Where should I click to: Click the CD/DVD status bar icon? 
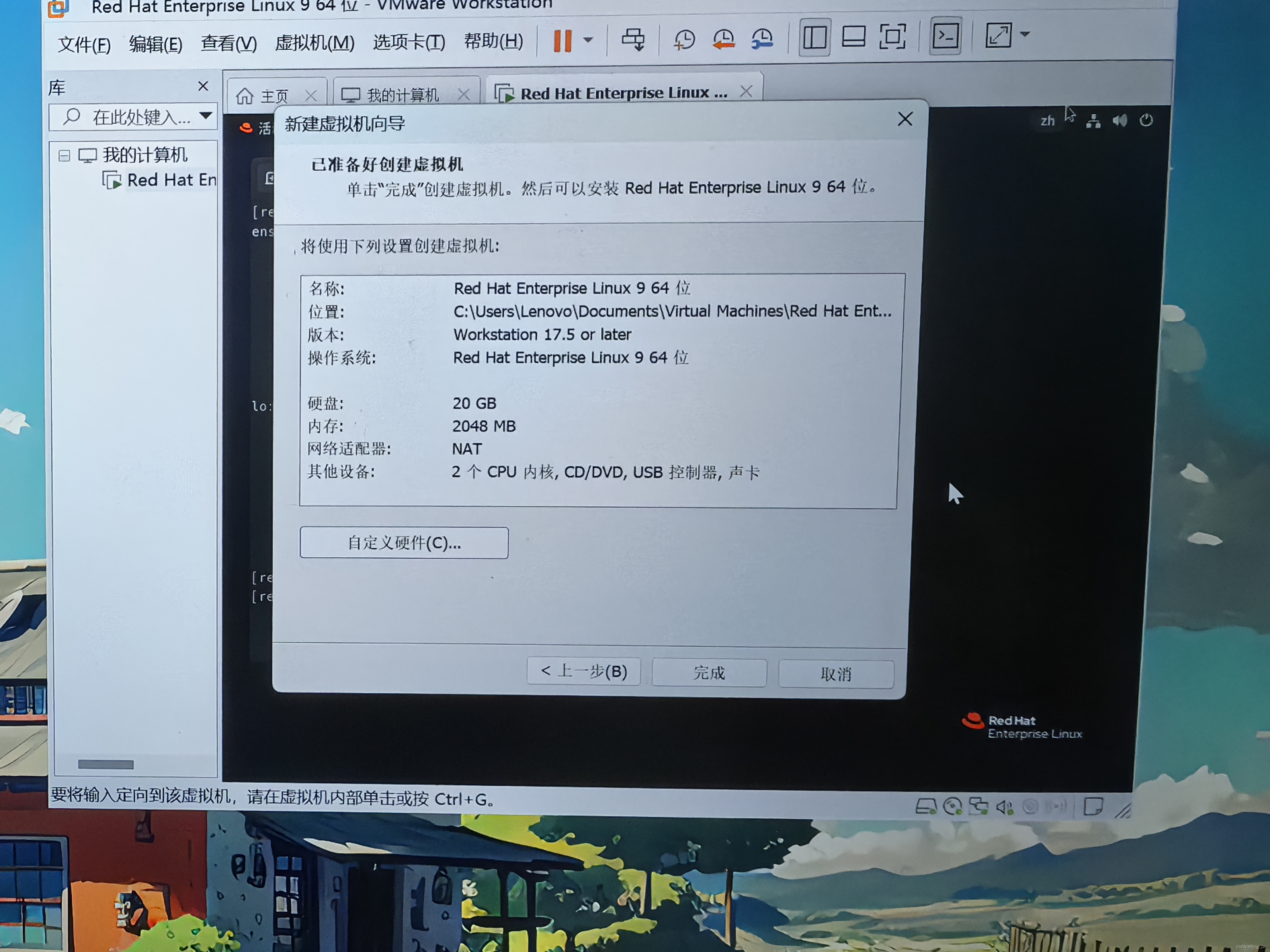point(953,807)
